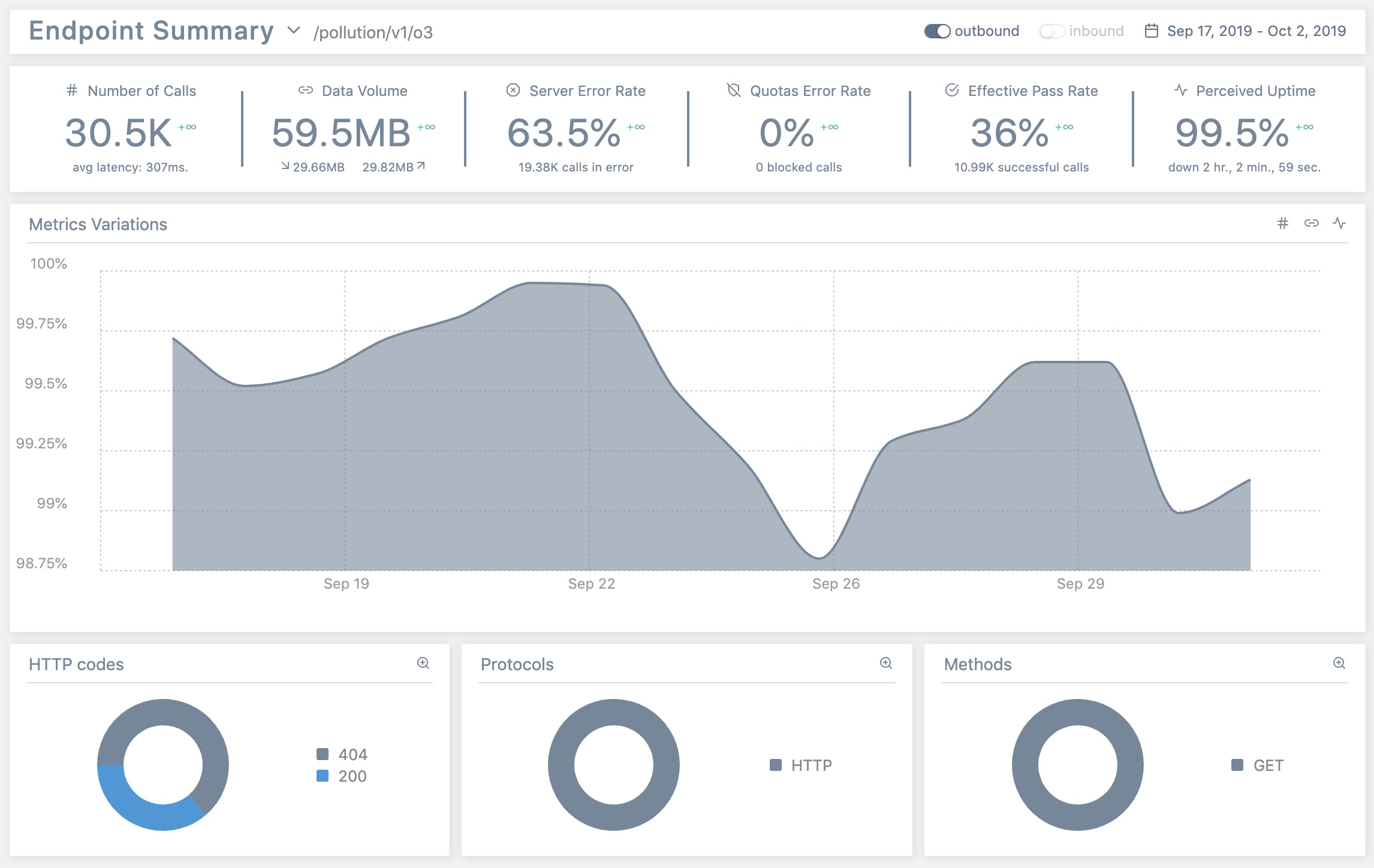Expand the Endpoint Summary dropdown chevron

[293, 31]
